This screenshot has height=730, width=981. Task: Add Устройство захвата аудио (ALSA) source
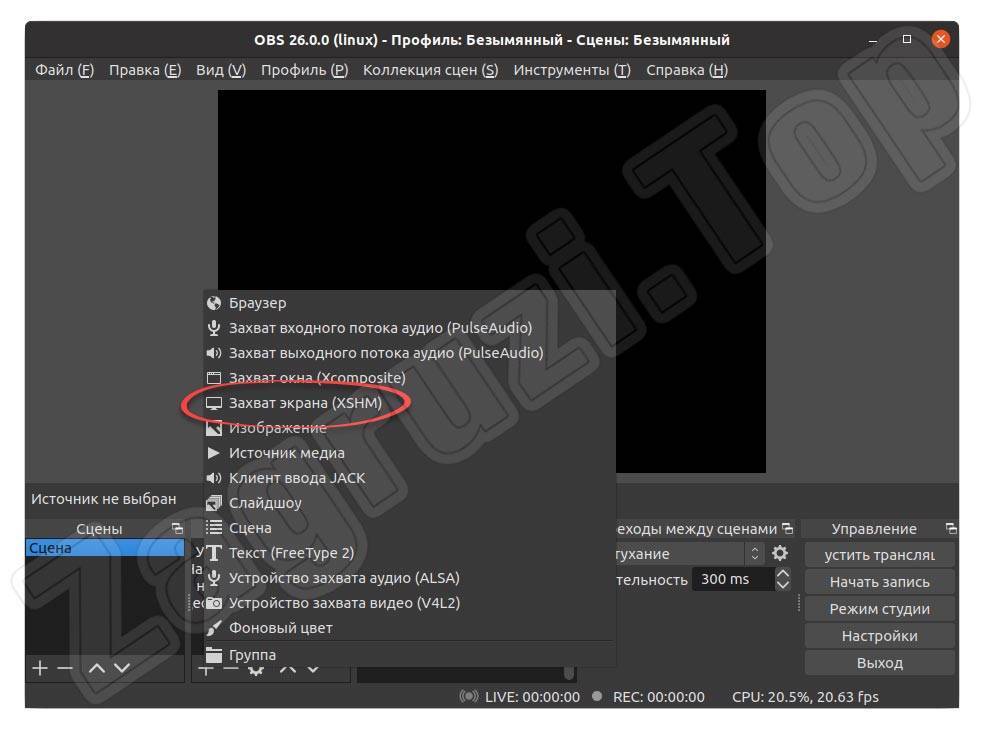coord(409,578)
